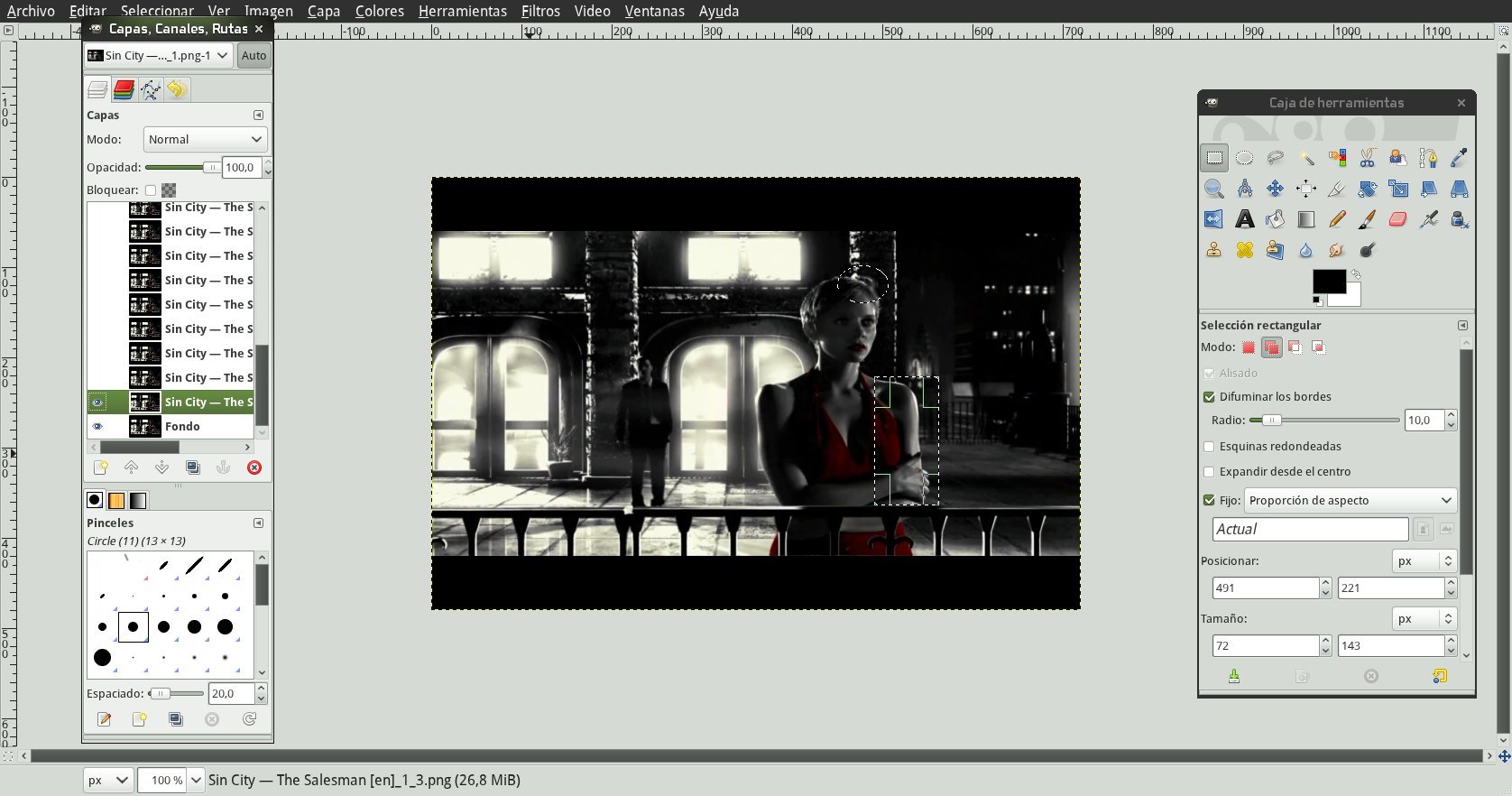Enable the Esquinas redondeadas checkbox
Screen dimensions: 1512x796
click(1209, 447)
